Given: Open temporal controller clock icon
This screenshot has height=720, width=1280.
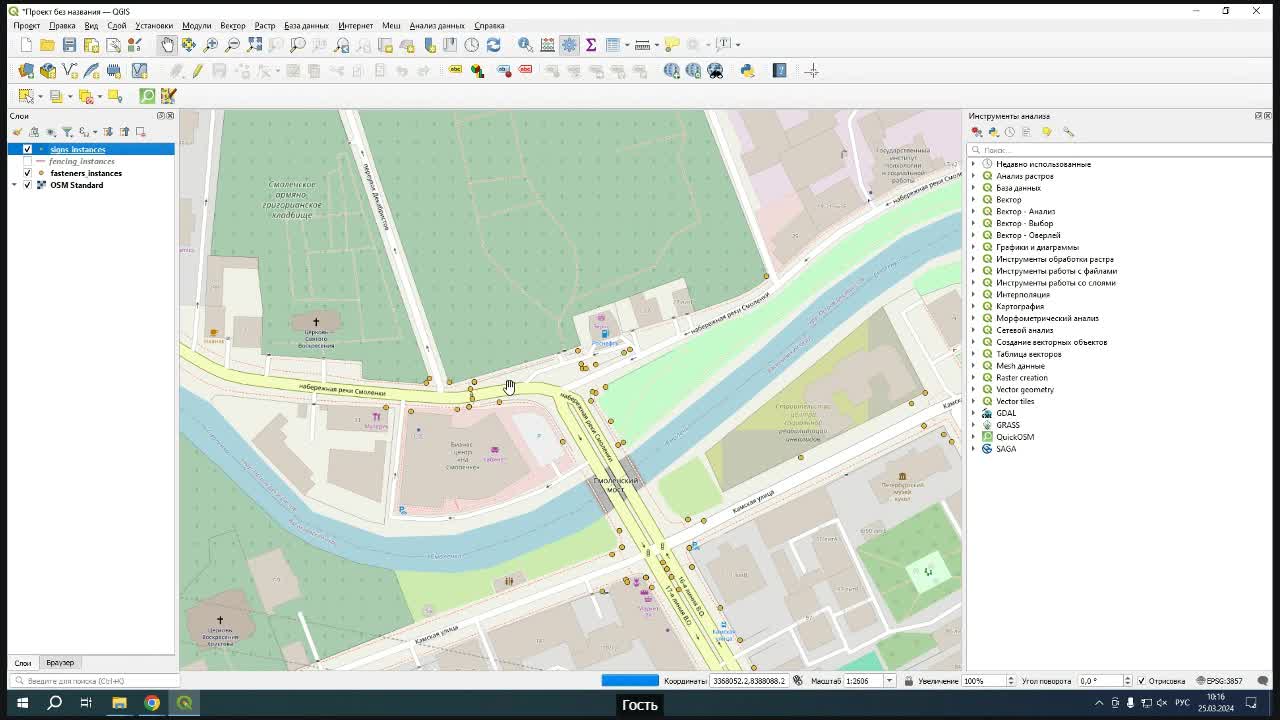Looking at the screenshot, I should point(471,45).
